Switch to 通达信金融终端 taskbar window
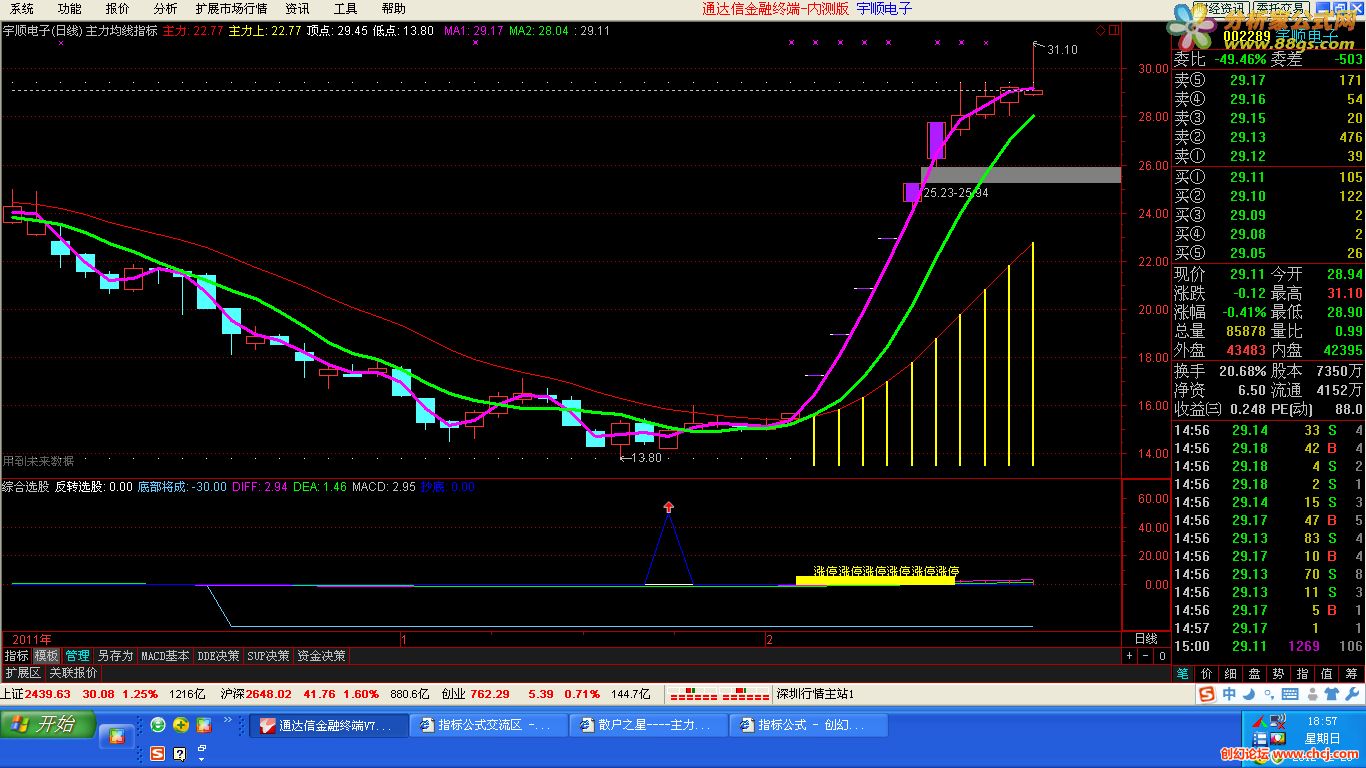 point(327,725)
